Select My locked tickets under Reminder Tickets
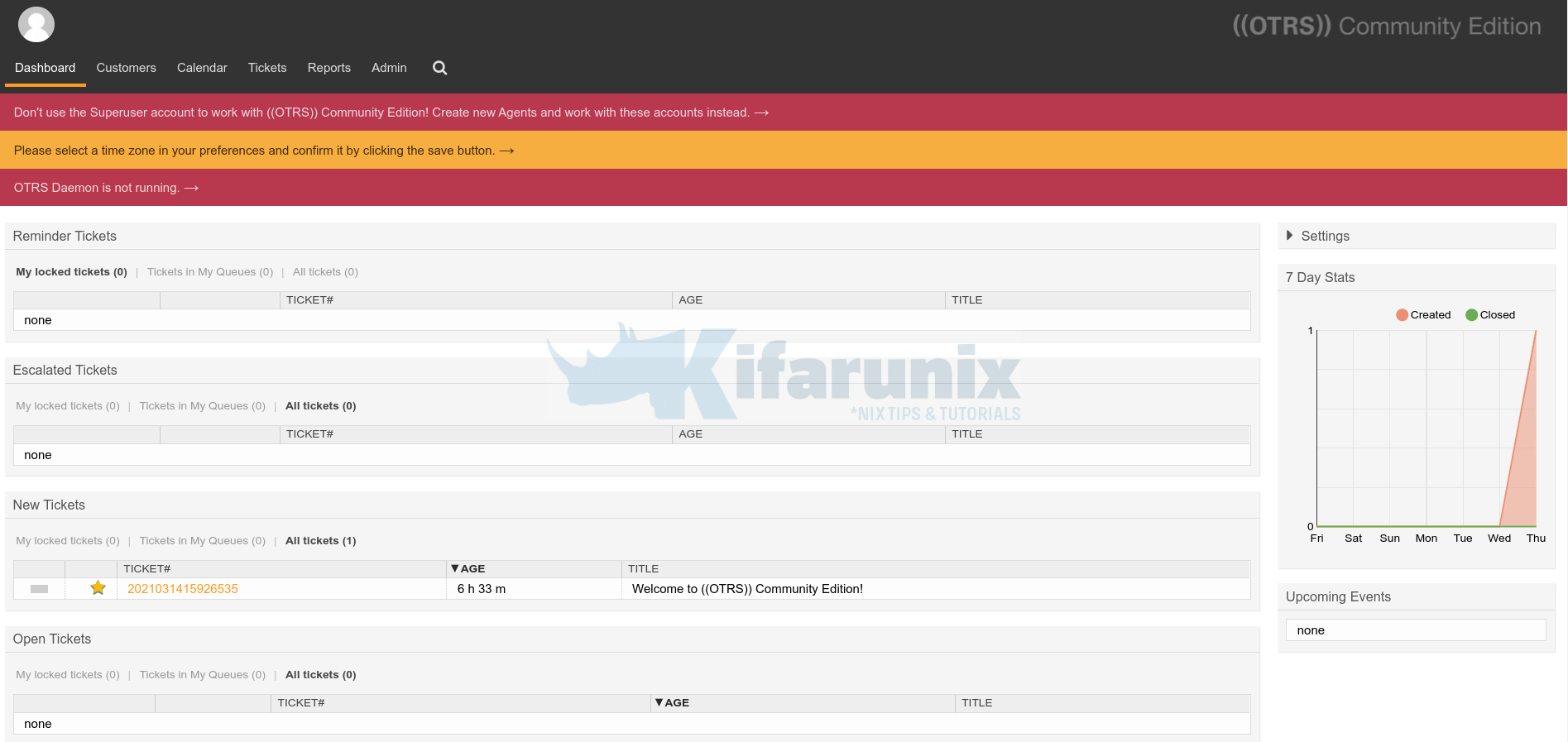The width and height of the screenshot is (1568, 742). [71, 272]
